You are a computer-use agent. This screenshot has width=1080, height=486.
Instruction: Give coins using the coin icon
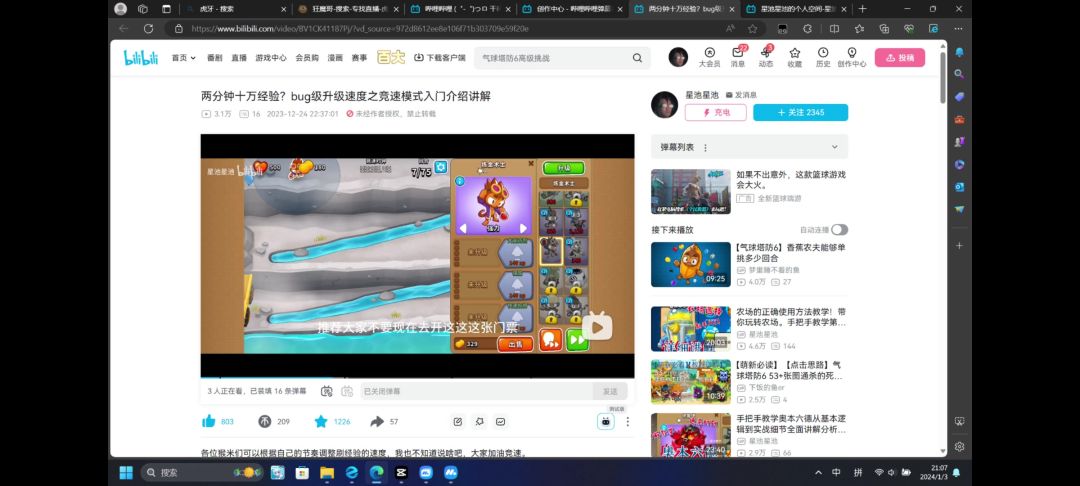coord(264,421)
